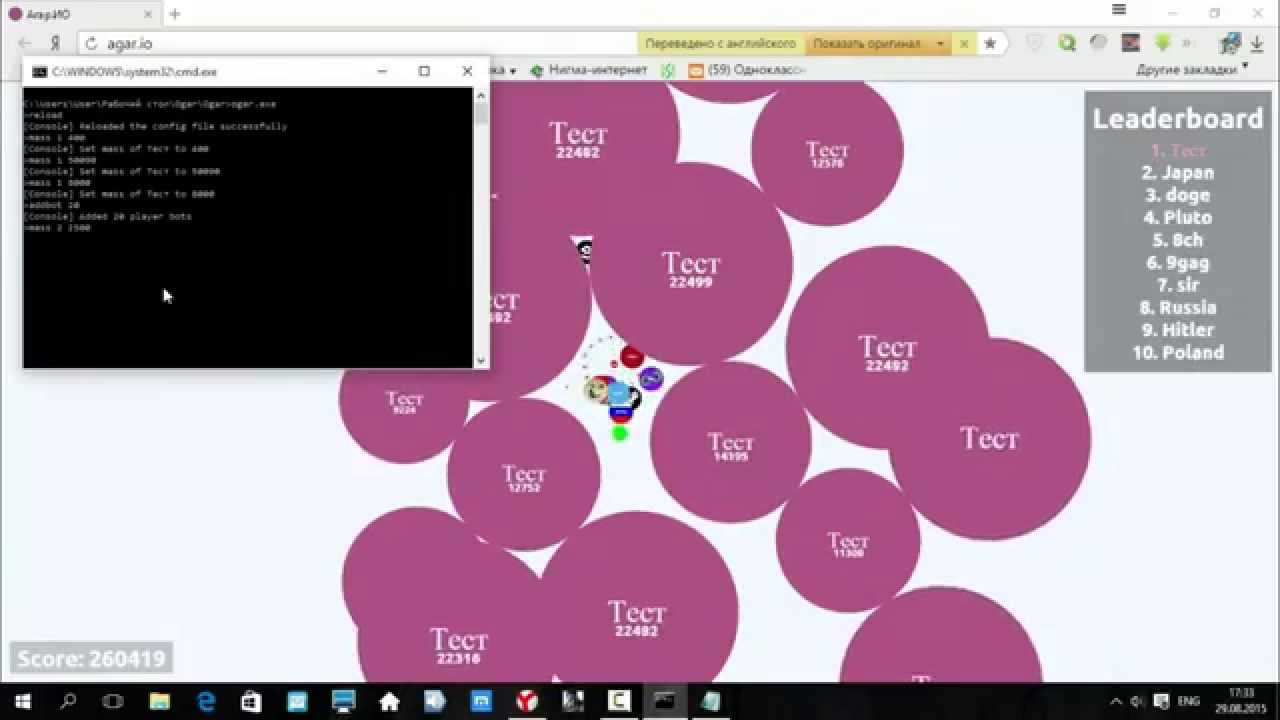The image size is (1280, 720).
Task: Click 'Показать оригинал' button
Action: [x=866, y=44]
